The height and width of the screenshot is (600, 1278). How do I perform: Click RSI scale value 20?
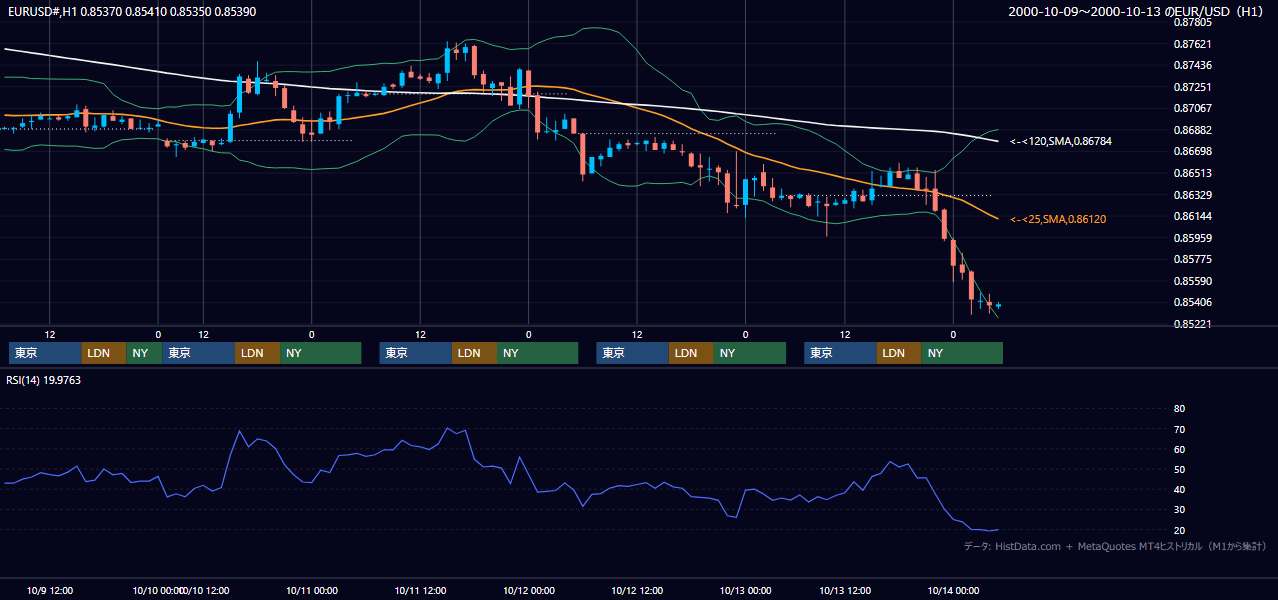1179,530
